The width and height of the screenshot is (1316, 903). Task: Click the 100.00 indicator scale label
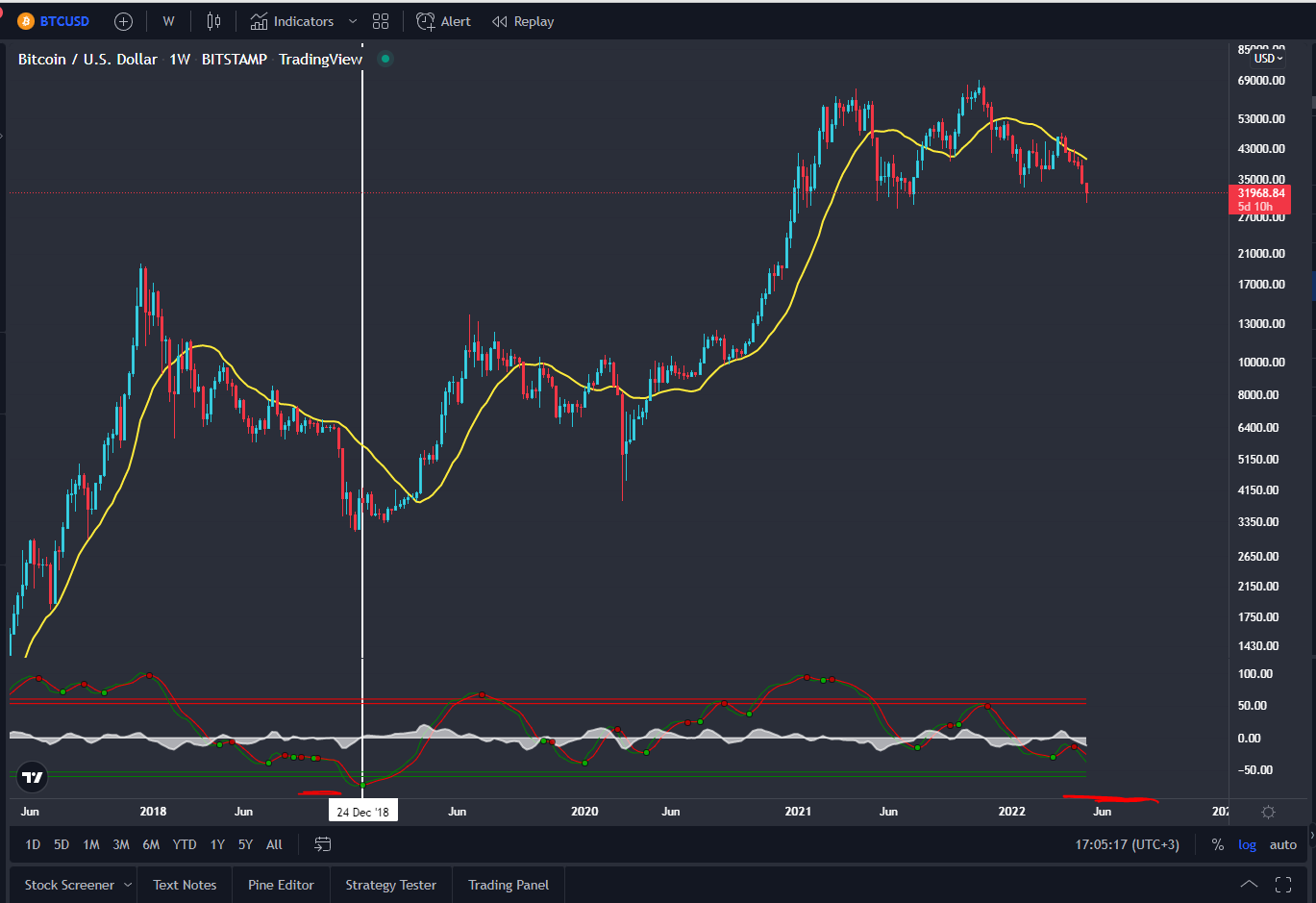point(1254,674)
